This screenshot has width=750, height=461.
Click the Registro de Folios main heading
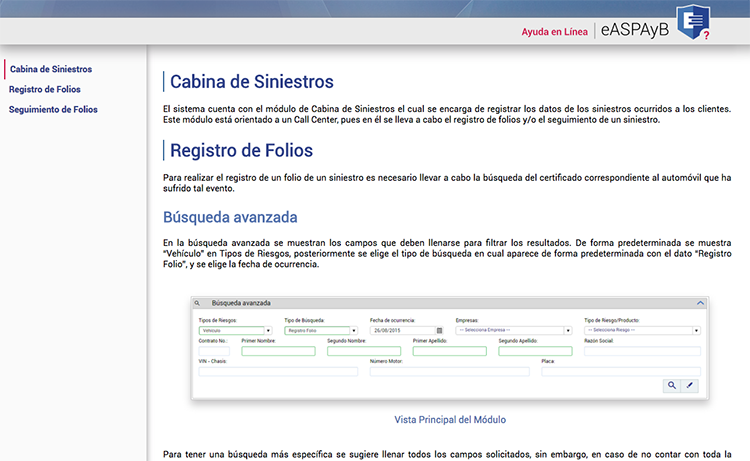[x=242, y=151]
